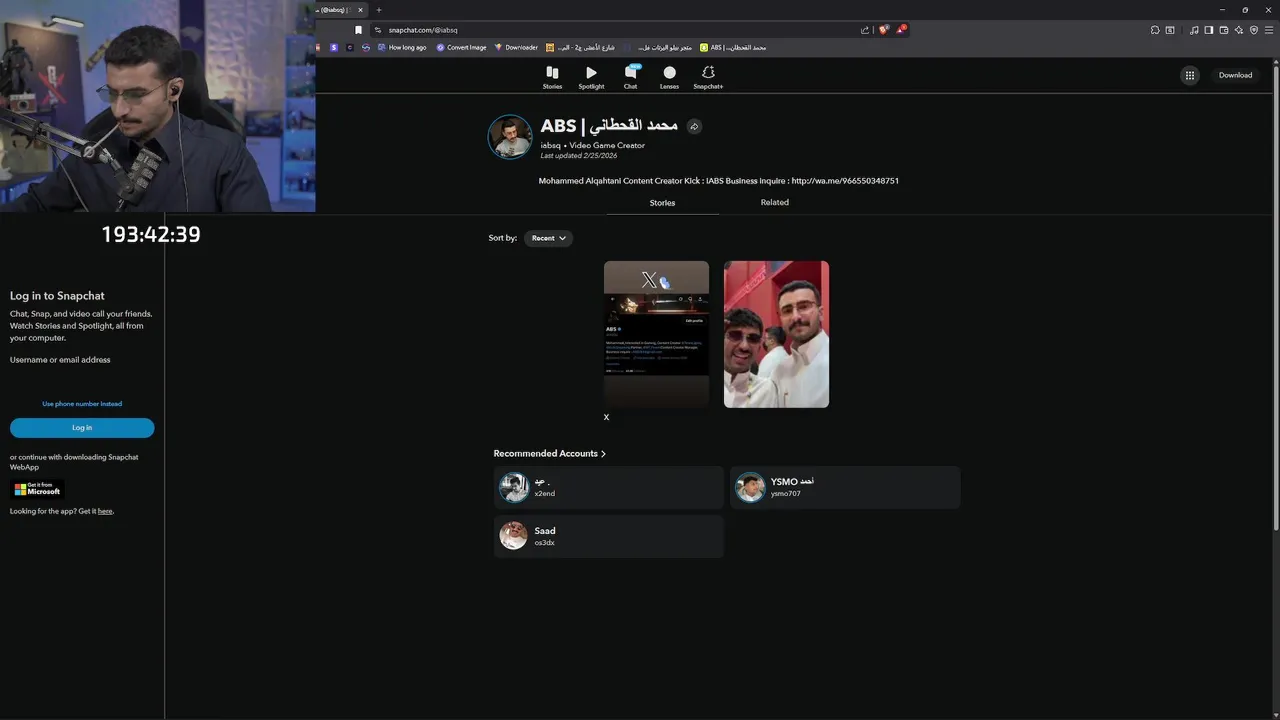This screenshot has height=720, width=1280.
Task: Open the YSMO recommended account card
Action: [x=845, y=487]
